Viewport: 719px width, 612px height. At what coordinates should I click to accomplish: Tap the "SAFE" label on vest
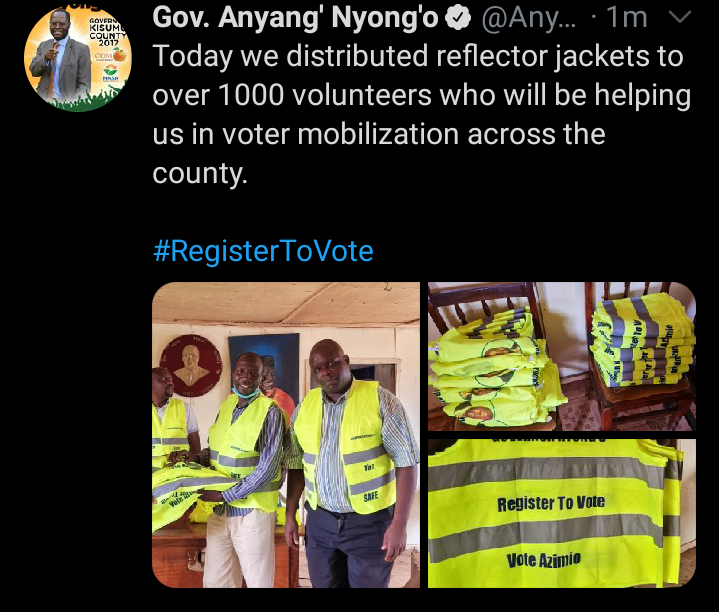(x=371, y=496)
